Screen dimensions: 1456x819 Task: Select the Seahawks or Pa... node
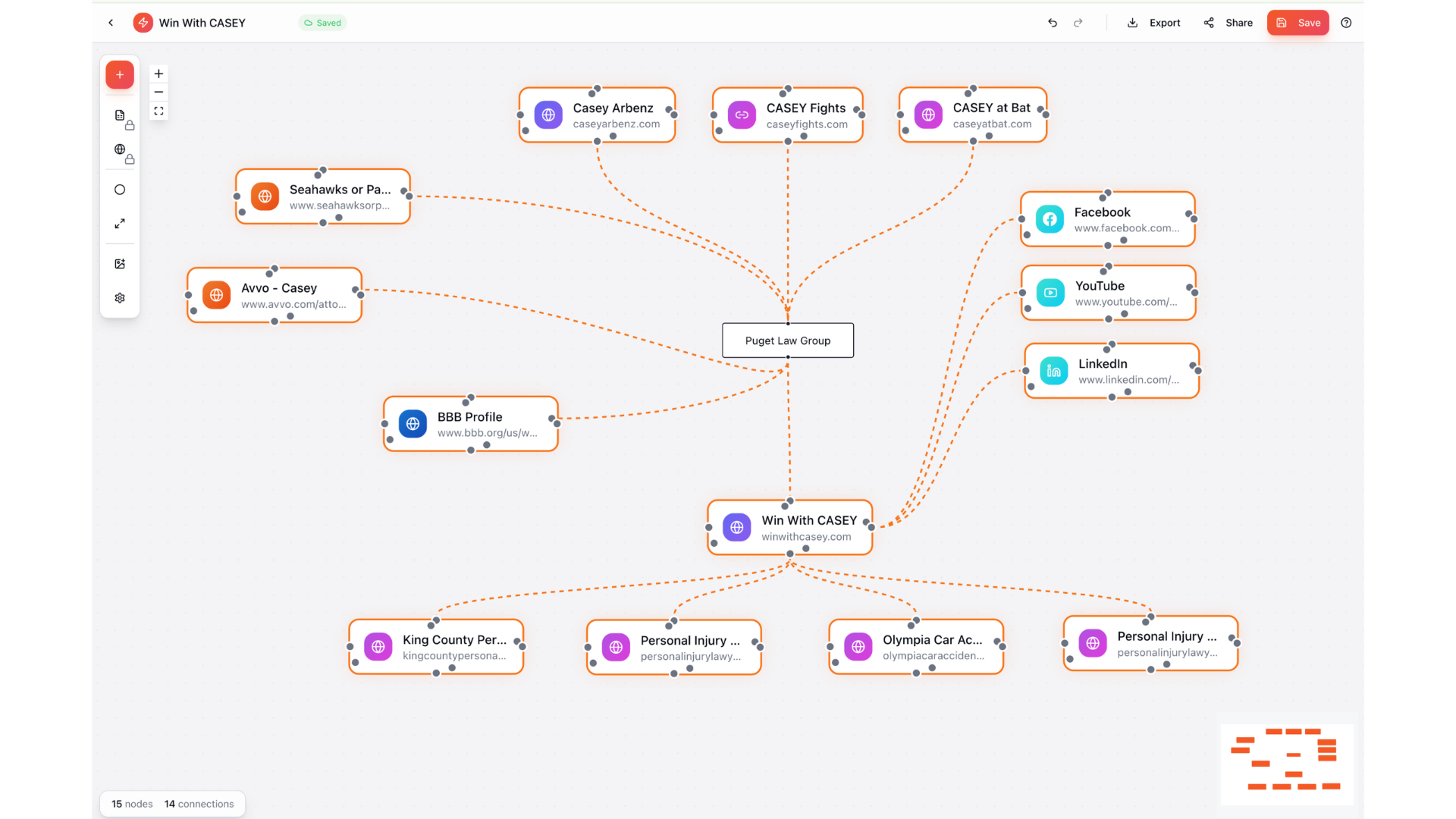pyautogui.click(x=323, y=196)
